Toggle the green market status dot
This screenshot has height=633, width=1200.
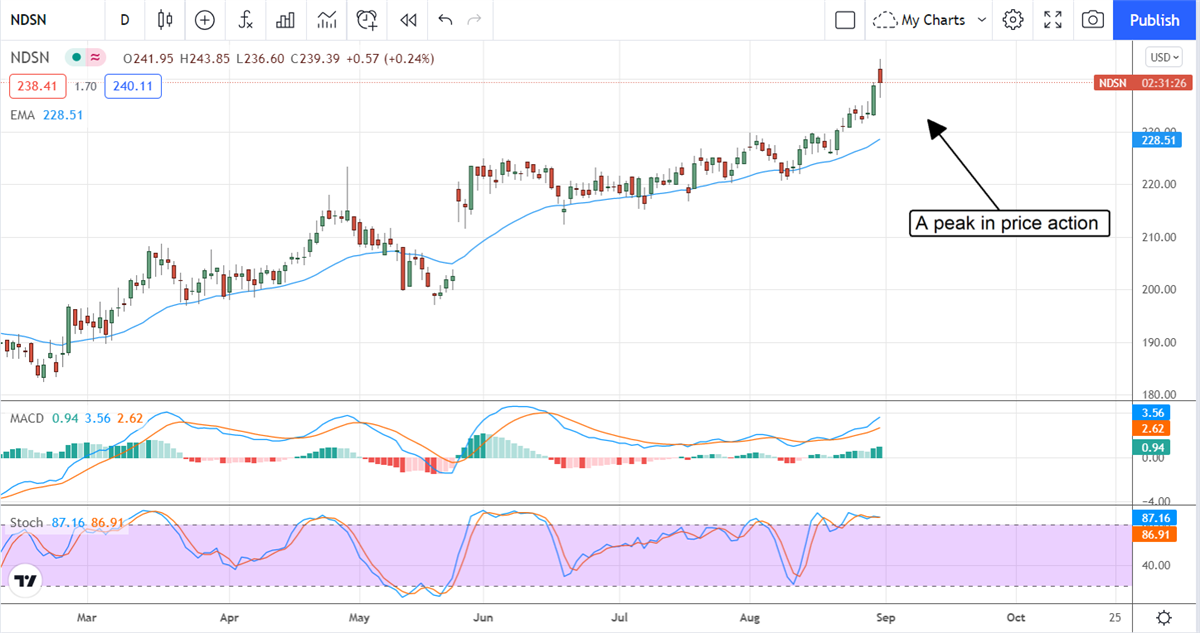tap(75, 58)
